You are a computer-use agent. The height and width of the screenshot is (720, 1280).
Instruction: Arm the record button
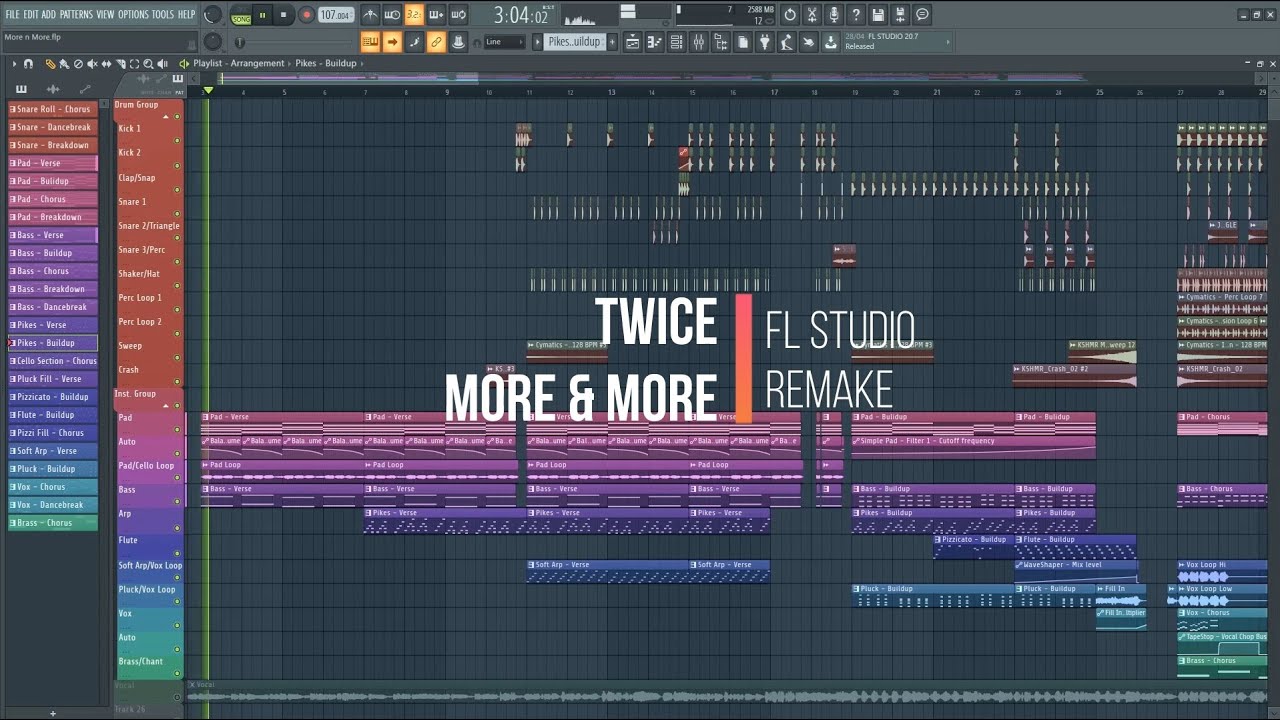[x=306, y=15]
